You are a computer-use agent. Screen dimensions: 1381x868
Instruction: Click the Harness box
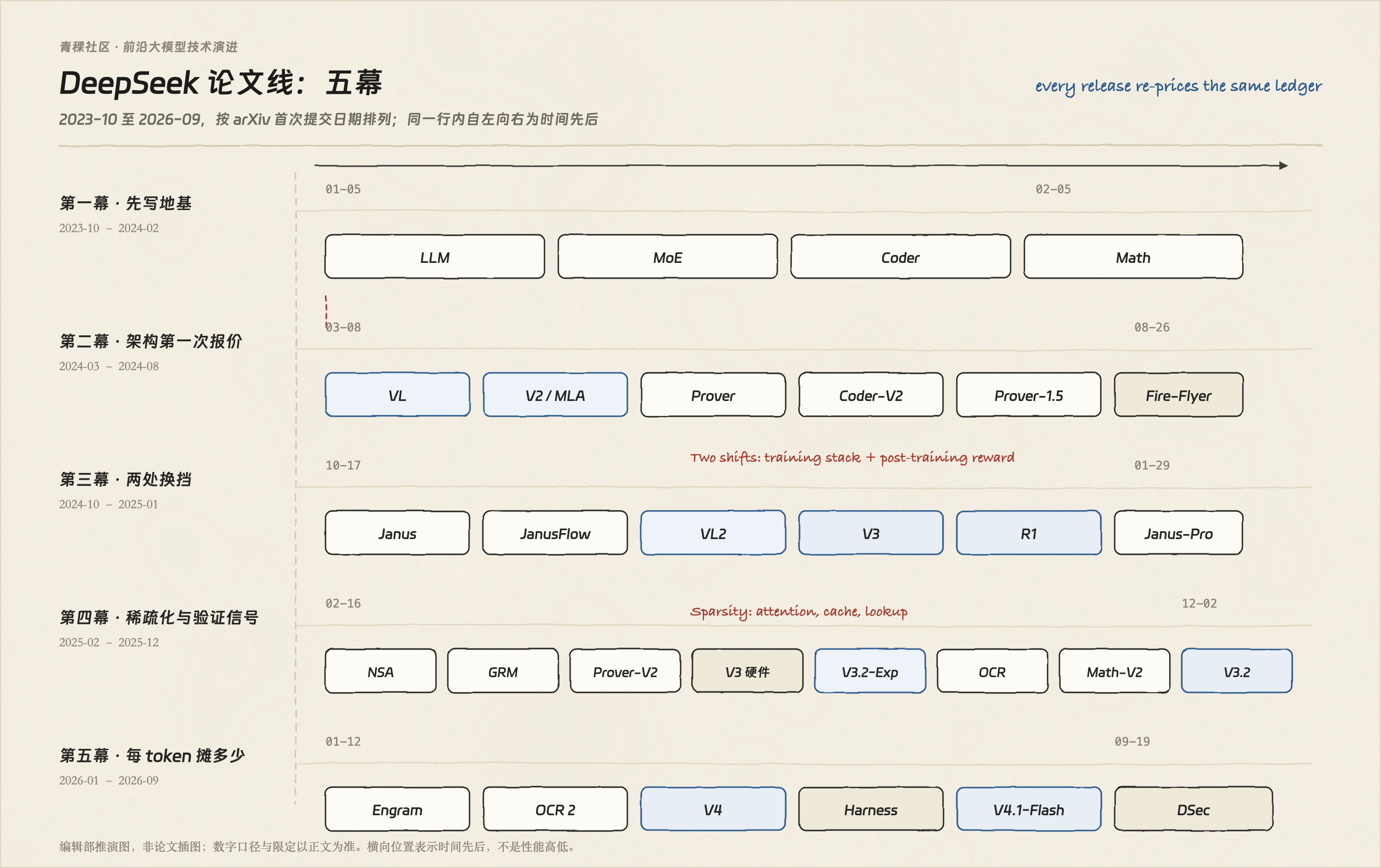(871, 809)
